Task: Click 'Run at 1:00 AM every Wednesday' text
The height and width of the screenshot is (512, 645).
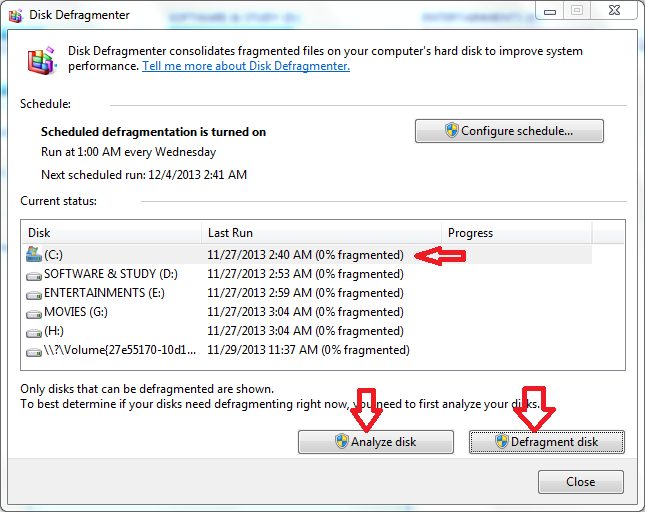Action: point(128,152)
